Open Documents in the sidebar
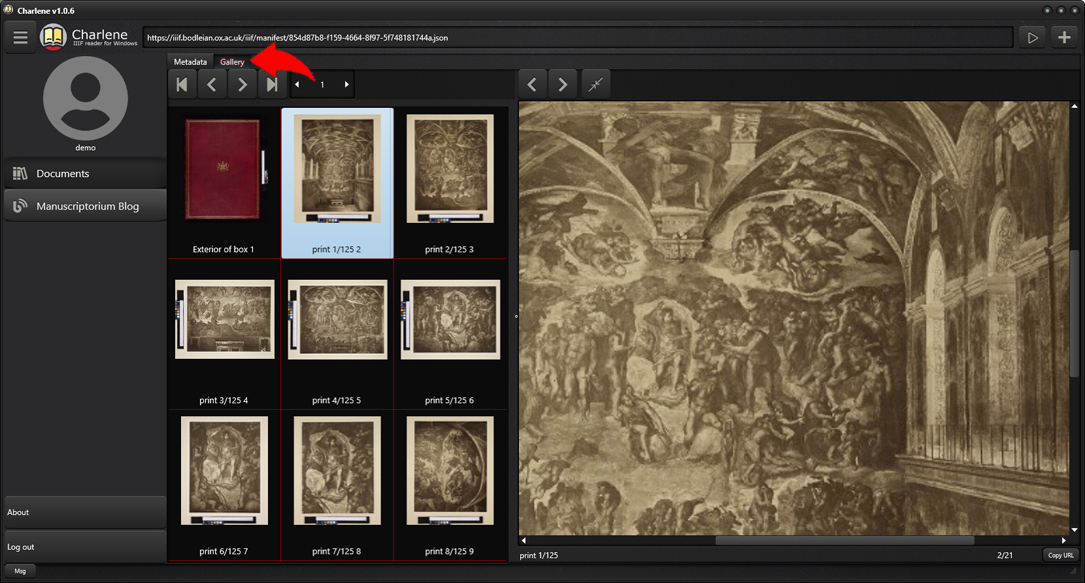1085x583 pixels. tap(85, 174)
